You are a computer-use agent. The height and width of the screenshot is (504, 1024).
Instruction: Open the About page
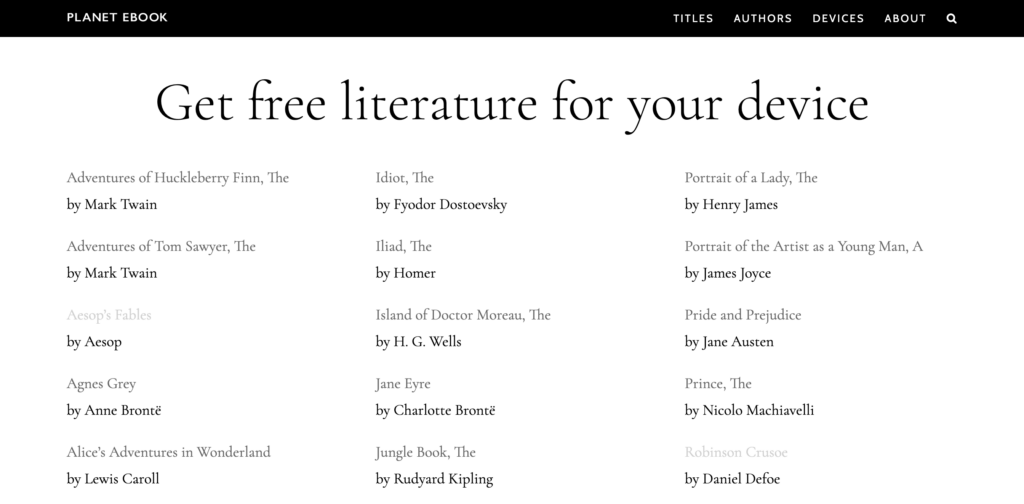pyautogui.click(x=905, y=18)
